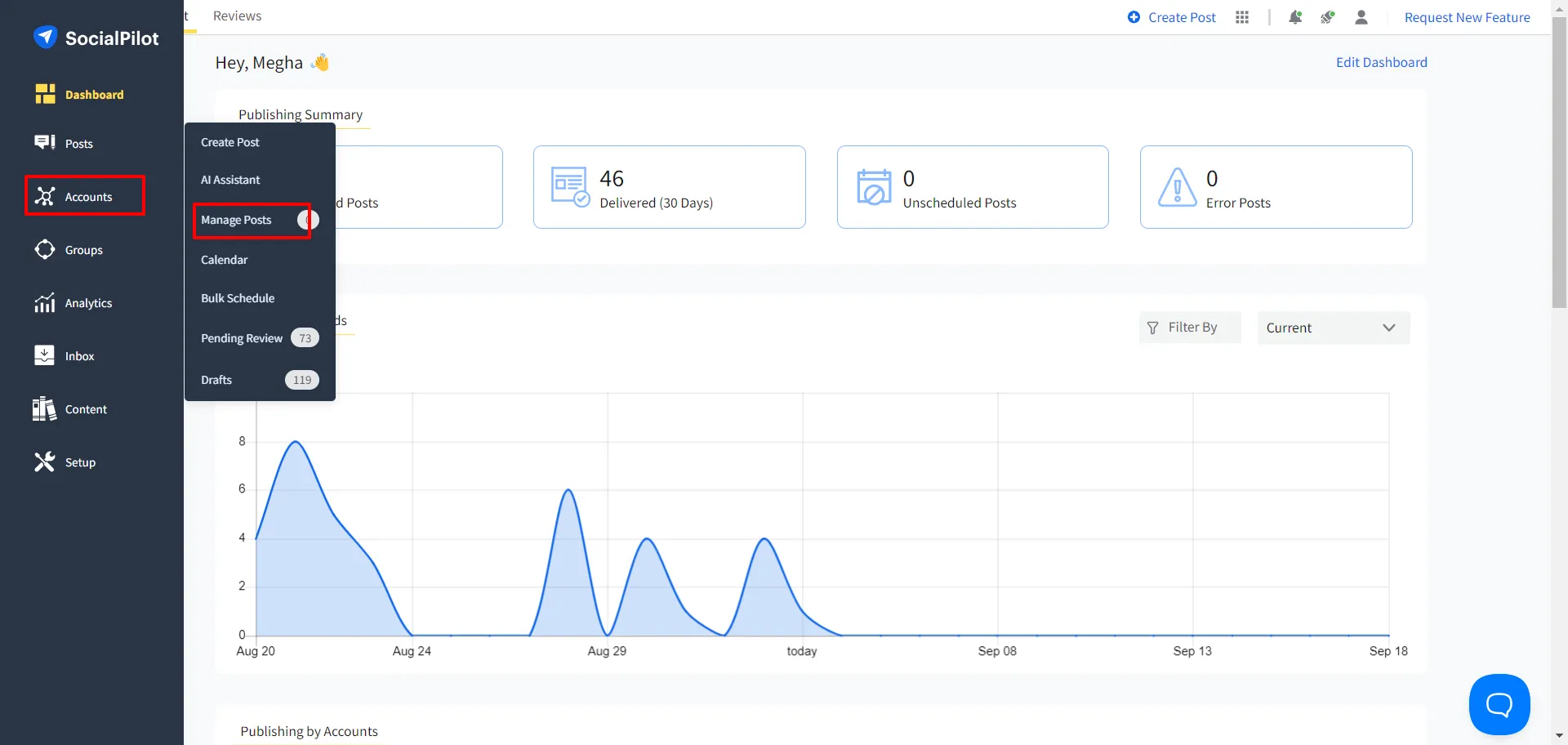Open the Groups section

[84, 249]
